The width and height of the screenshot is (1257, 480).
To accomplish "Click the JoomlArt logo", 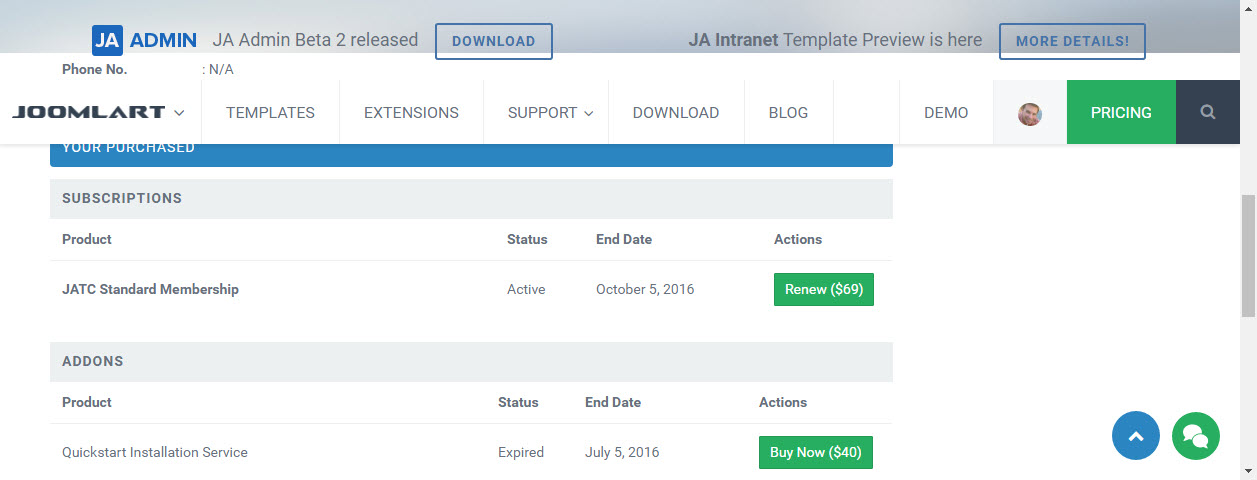I will 88,113.
